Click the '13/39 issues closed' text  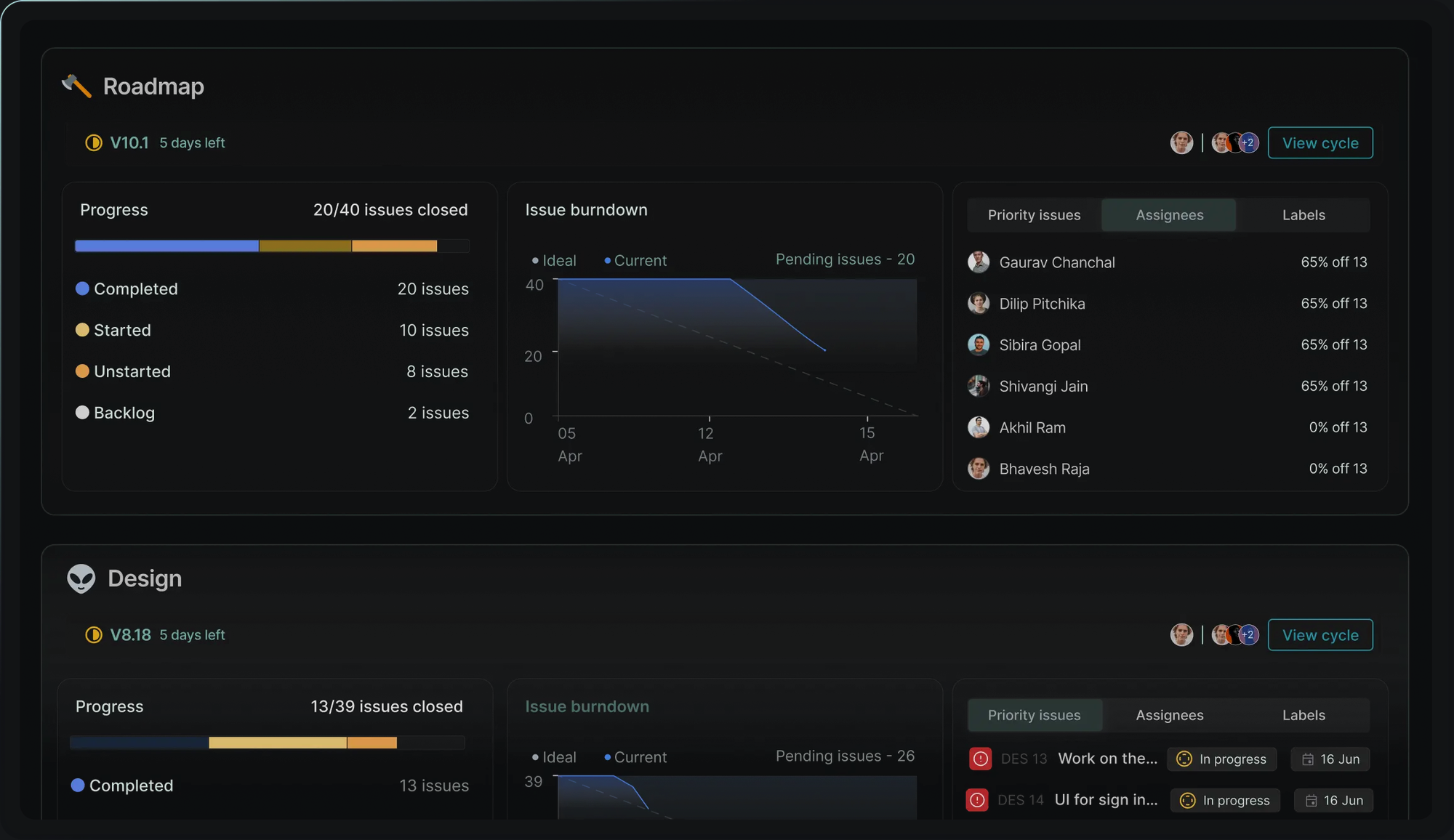(387, 706)
